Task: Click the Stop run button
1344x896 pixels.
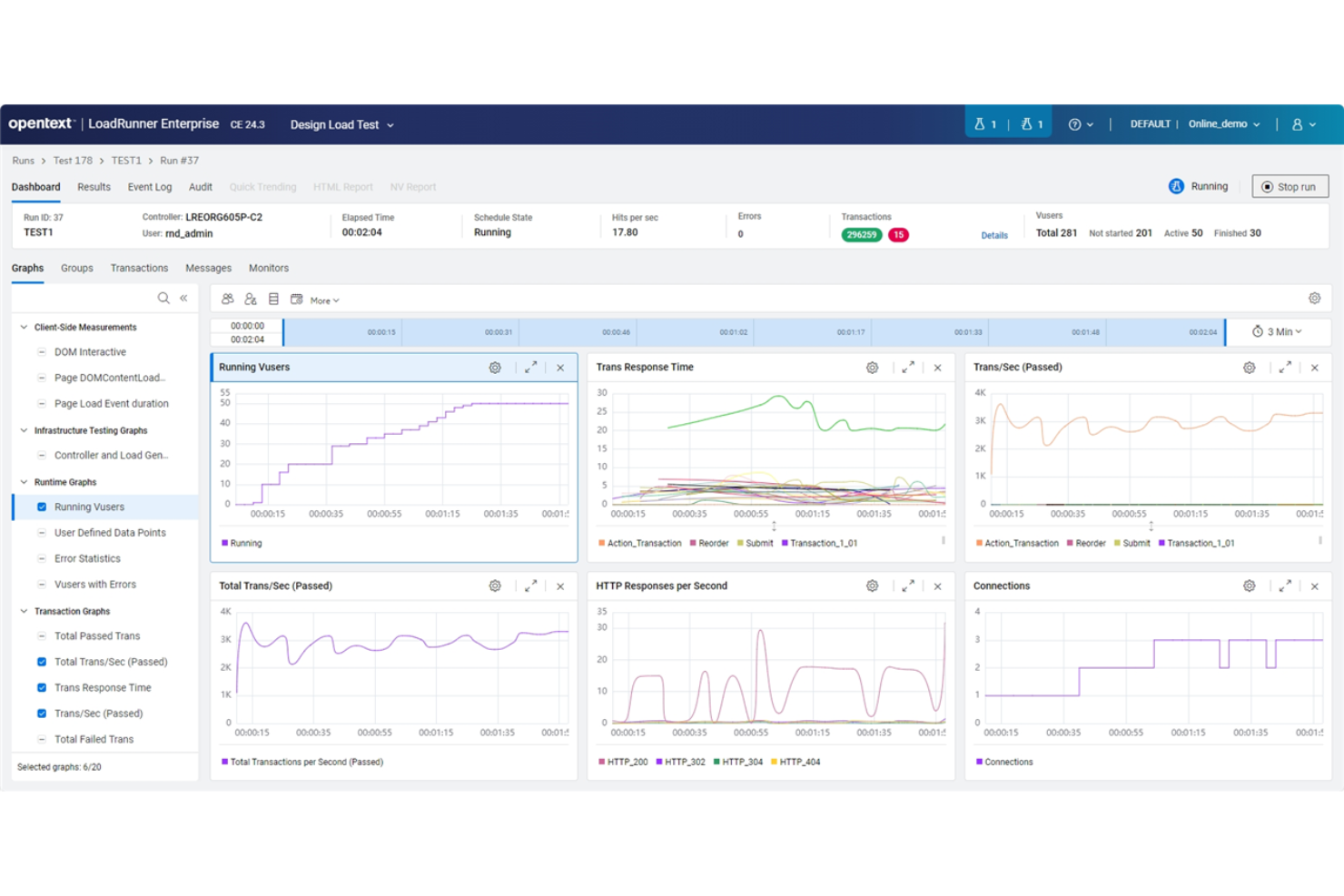Action: 1290,186
